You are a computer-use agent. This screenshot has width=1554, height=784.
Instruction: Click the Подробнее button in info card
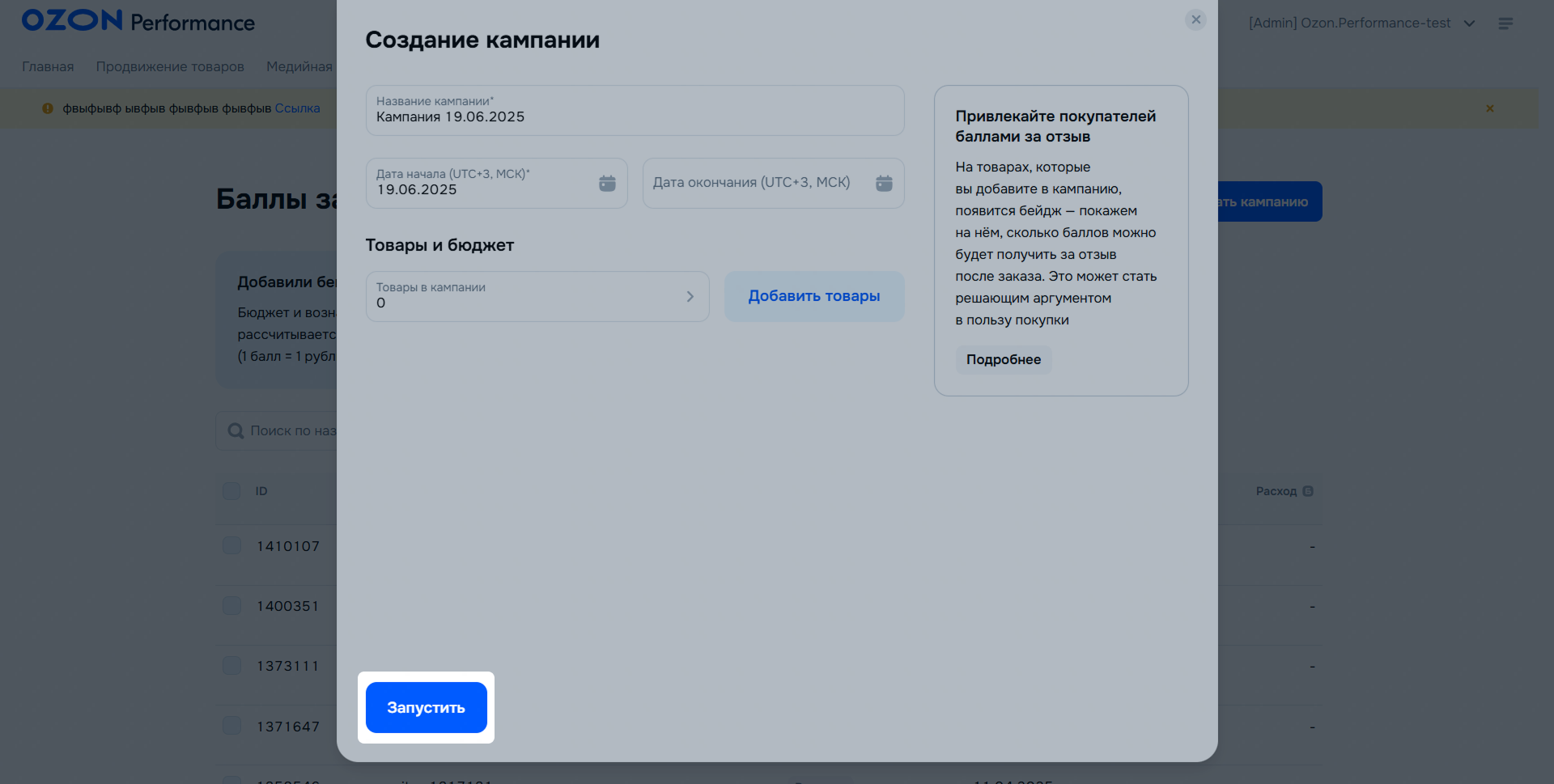[x=1003, y=359]
